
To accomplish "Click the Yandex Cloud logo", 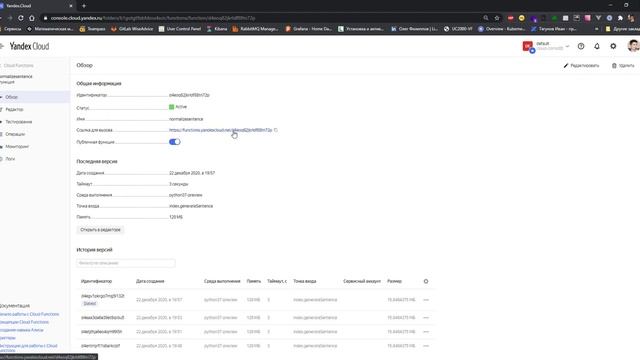I will tap(29, 46).
